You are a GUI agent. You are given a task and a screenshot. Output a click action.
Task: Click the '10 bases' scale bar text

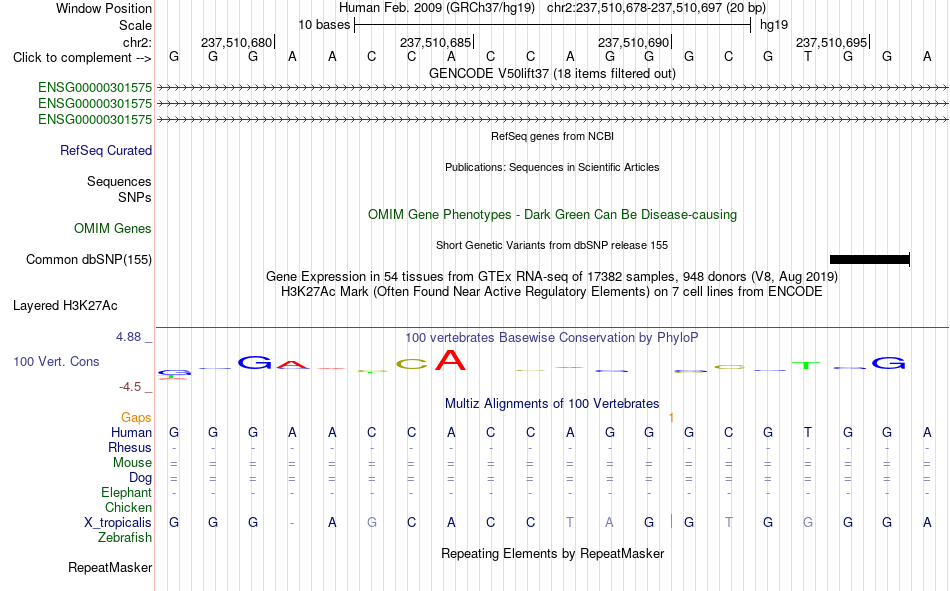click(324, 25)
